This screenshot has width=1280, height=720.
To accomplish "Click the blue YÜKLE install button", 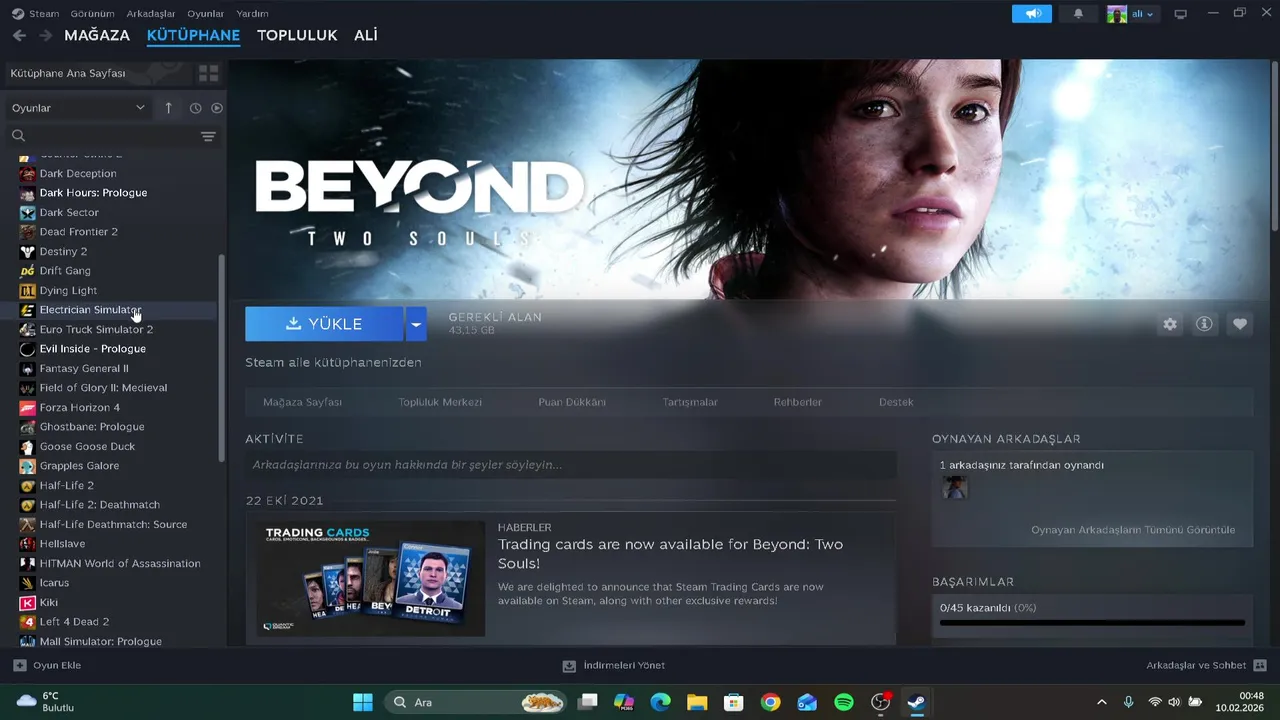I will pyautogui.click(x=324, y=324).
